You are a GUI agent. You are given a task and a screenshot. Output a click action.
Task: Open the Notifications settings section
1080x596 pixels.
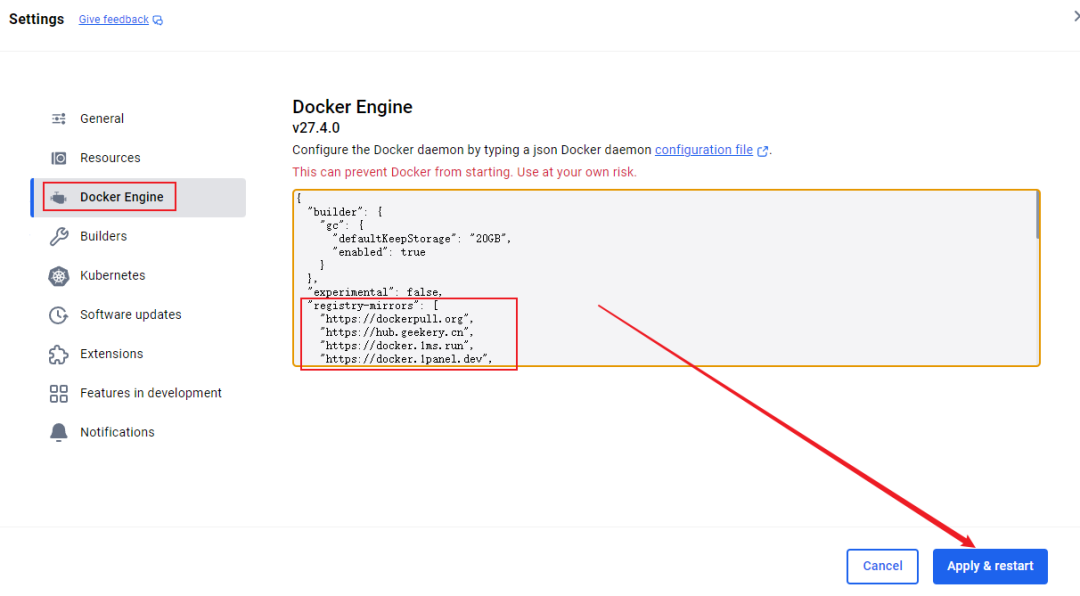click(x=138, y=432)
